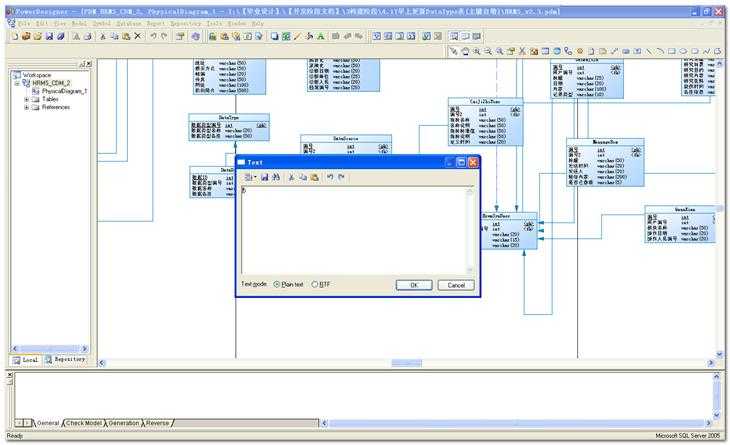Click Paste icon in the Text dialog toolbar
Viewport: 730px width, 445px height.
tap(314, 177)
